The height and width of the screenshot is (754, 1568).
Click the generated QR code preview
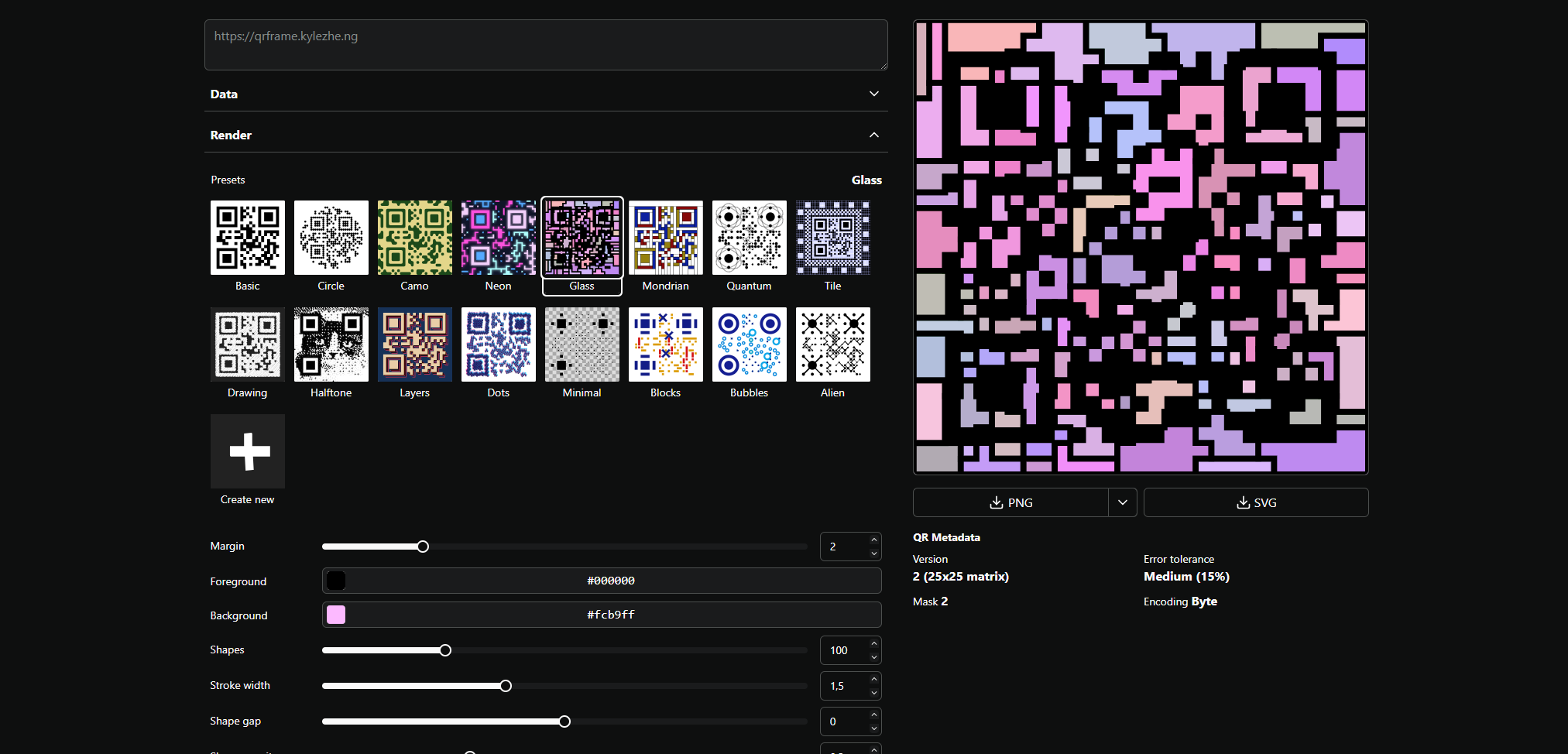[x=1141, y=247]
